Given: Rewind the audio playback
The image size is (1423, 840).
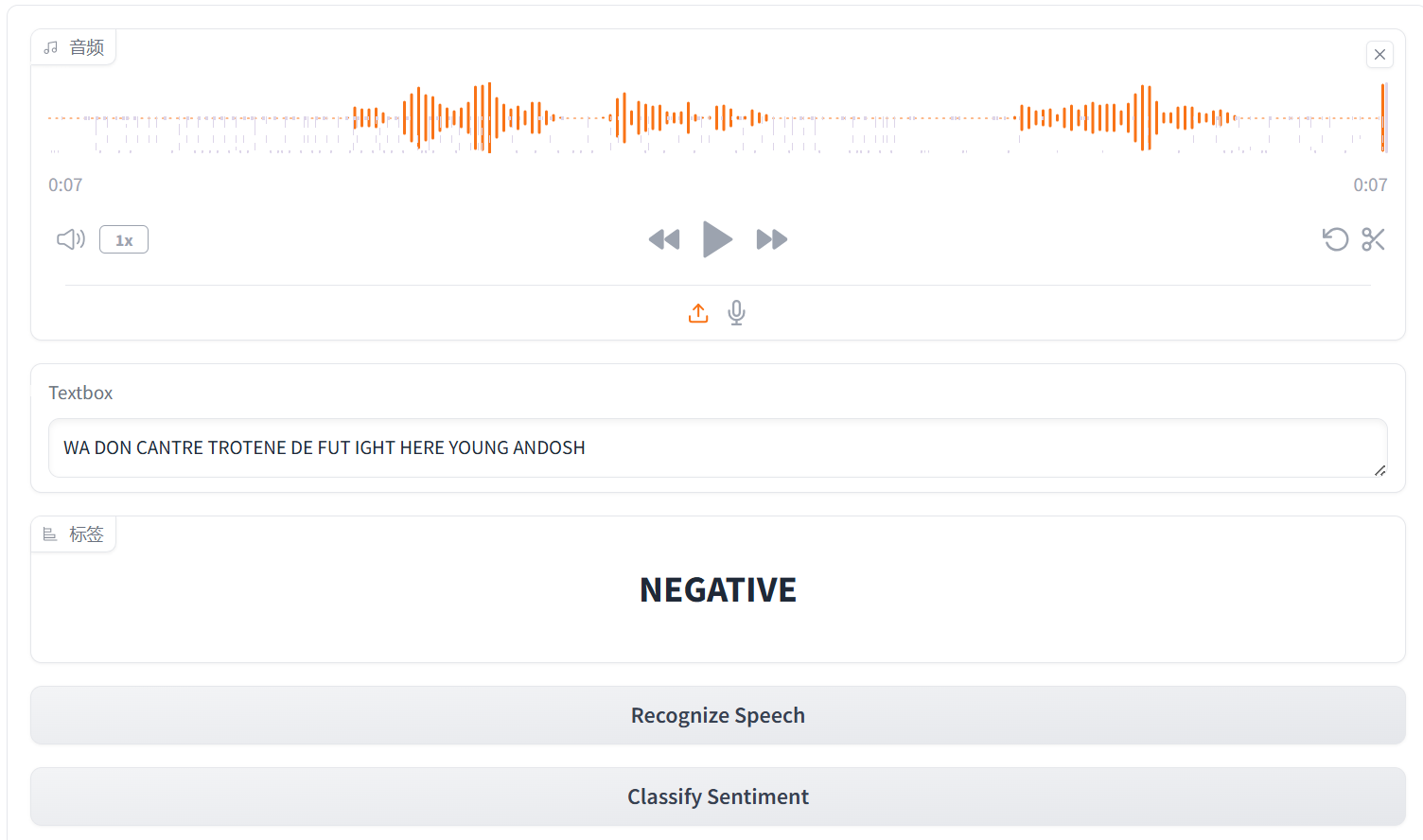Looking at the screenshot, I should pyautogui.click(x=664, y=239).
